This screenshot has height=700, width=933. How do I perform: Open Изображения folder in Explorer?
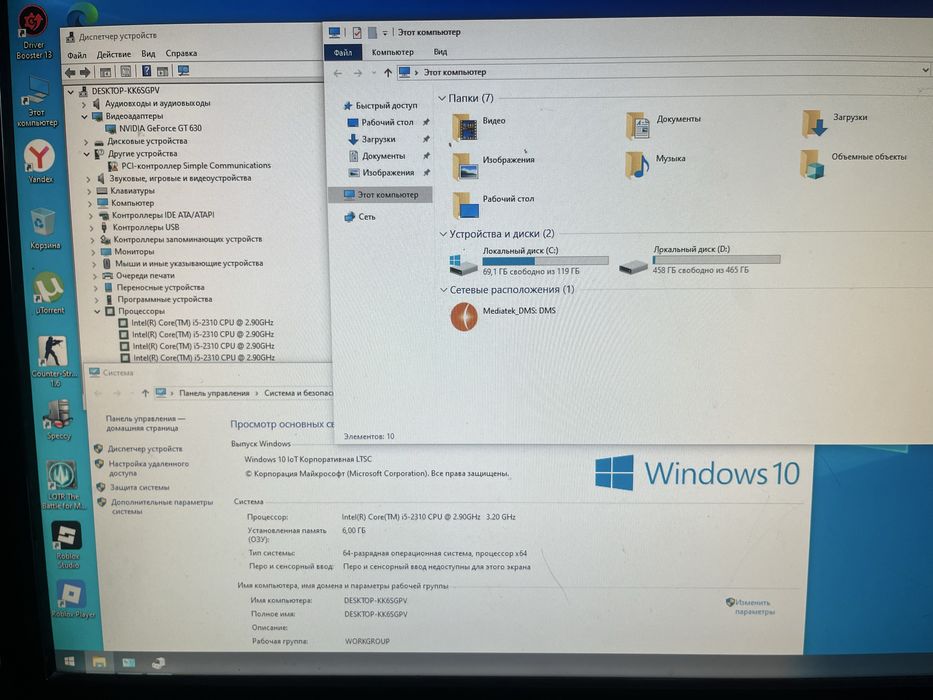(x=493, y=166)
